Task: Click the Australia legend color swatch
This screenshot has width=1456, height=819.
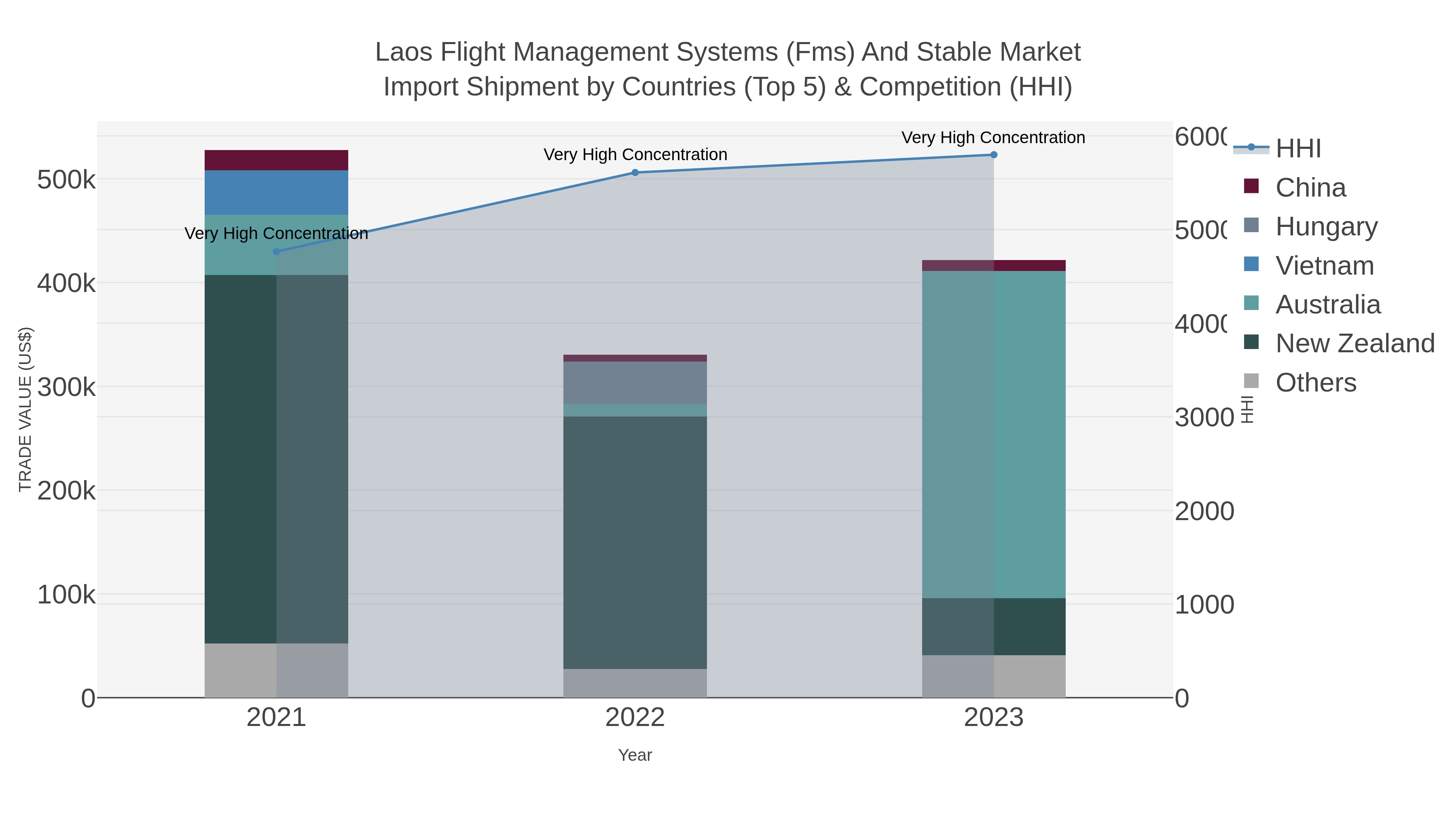Action: point(1251,303)
